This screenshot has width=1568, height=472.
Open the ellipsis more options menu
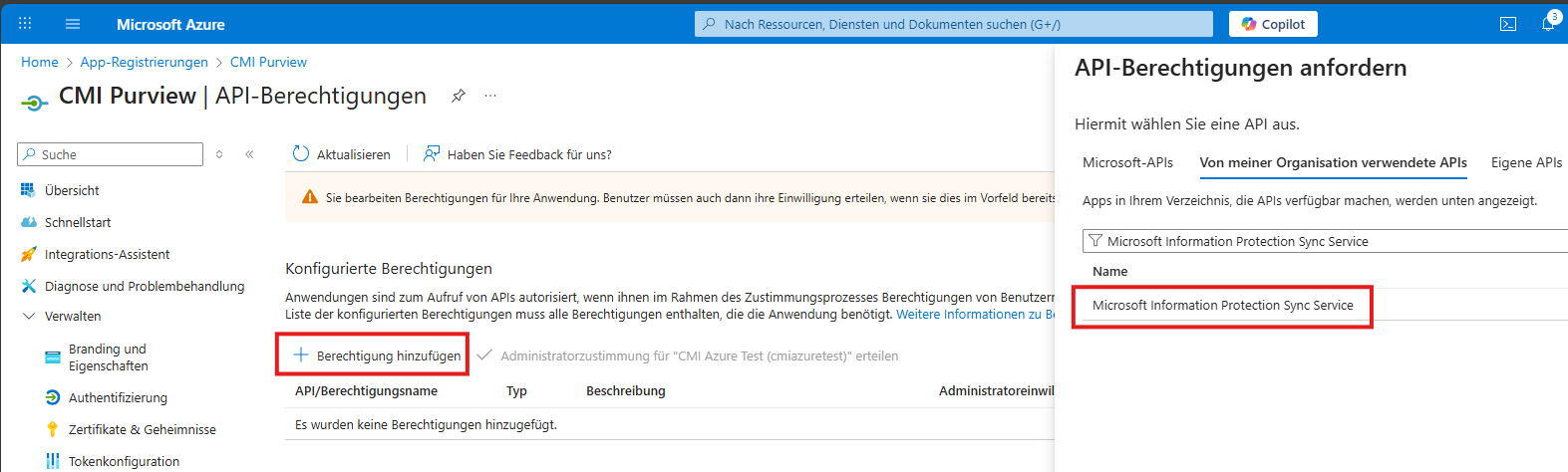coord(490,96)
